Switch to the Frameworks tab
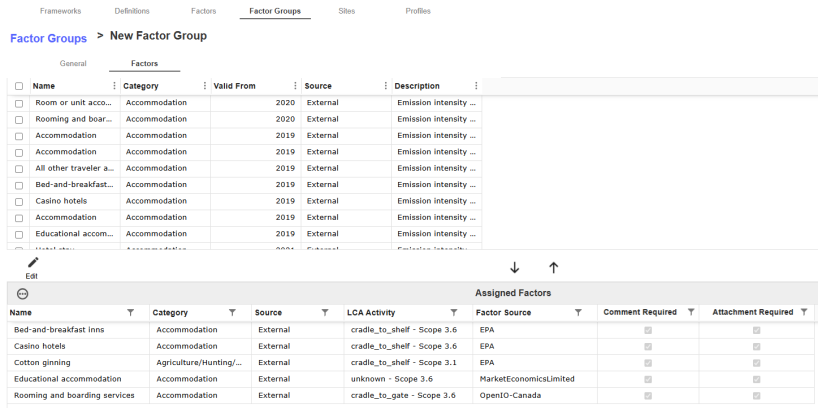 60,11
